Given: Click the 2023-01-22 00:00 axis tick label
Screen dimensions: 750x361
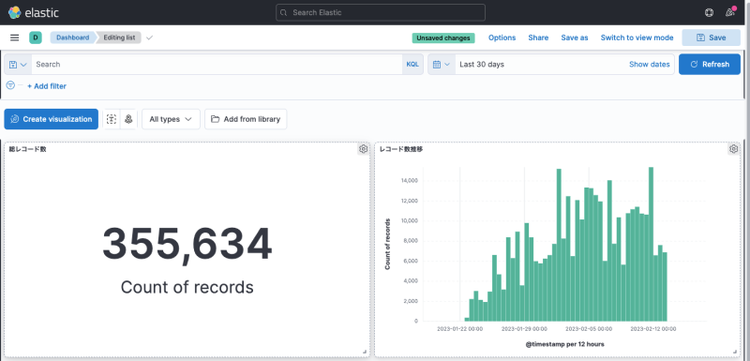Looking at the screenshot, I should click(460, 329).
